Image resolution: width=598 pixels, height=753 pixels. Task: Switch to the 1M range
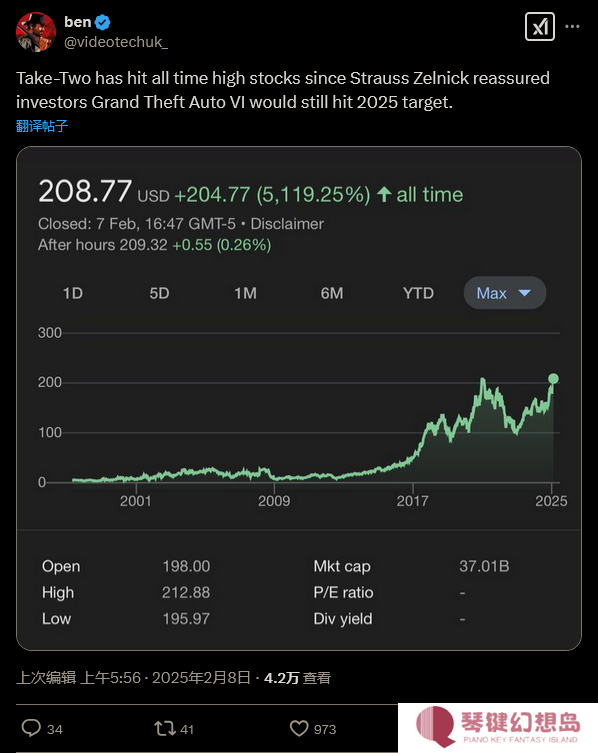(x=245, y=293)
